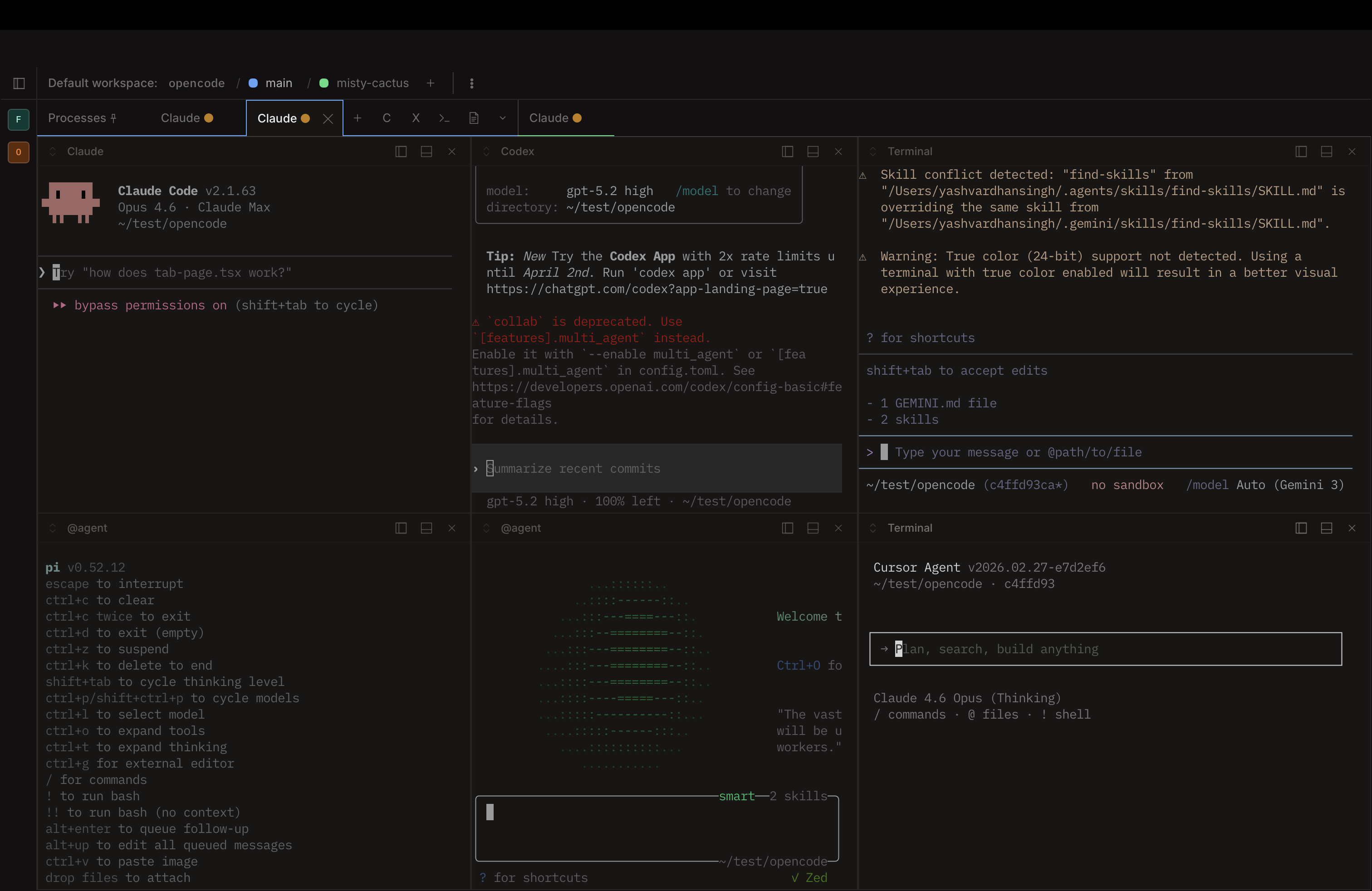Toggle the left sidebar panel icon
The width and height of the screenshot is (1372, 891).
pos(19,83)
